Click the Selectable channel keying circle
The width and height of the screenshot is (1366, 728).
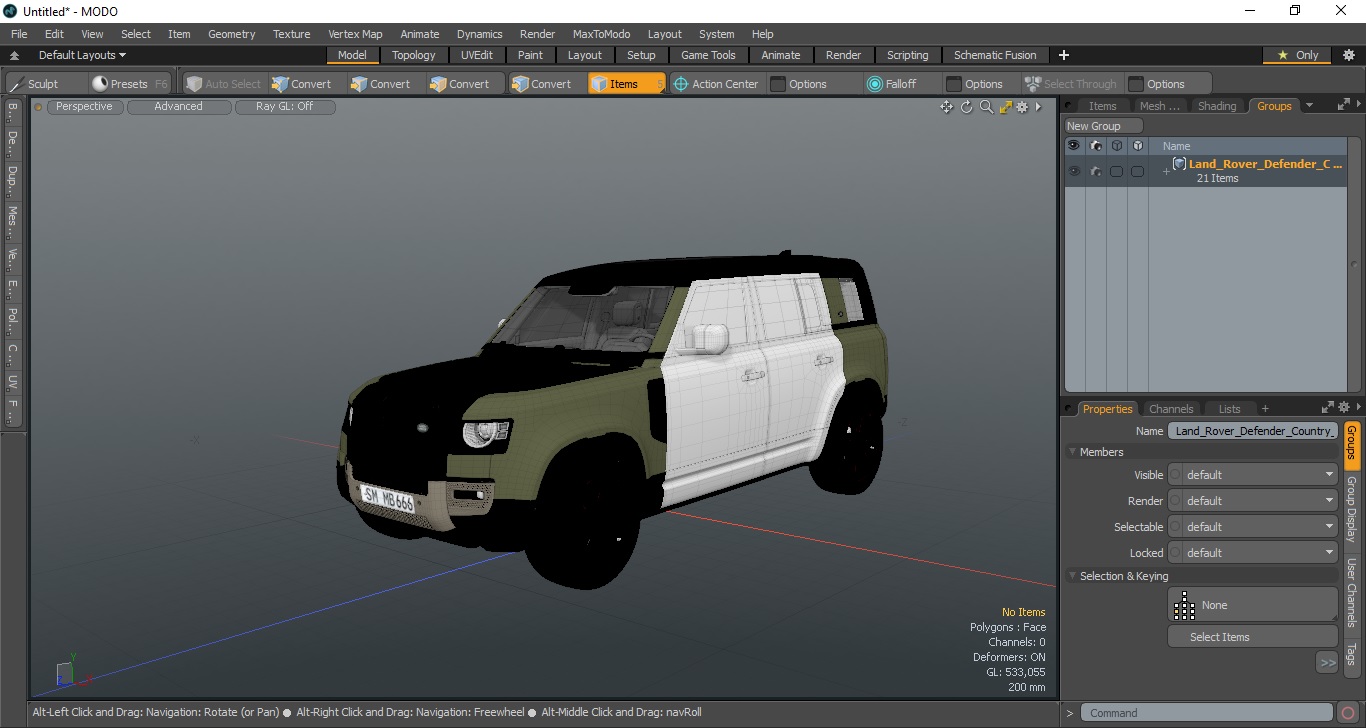[x=1175, y=527]
